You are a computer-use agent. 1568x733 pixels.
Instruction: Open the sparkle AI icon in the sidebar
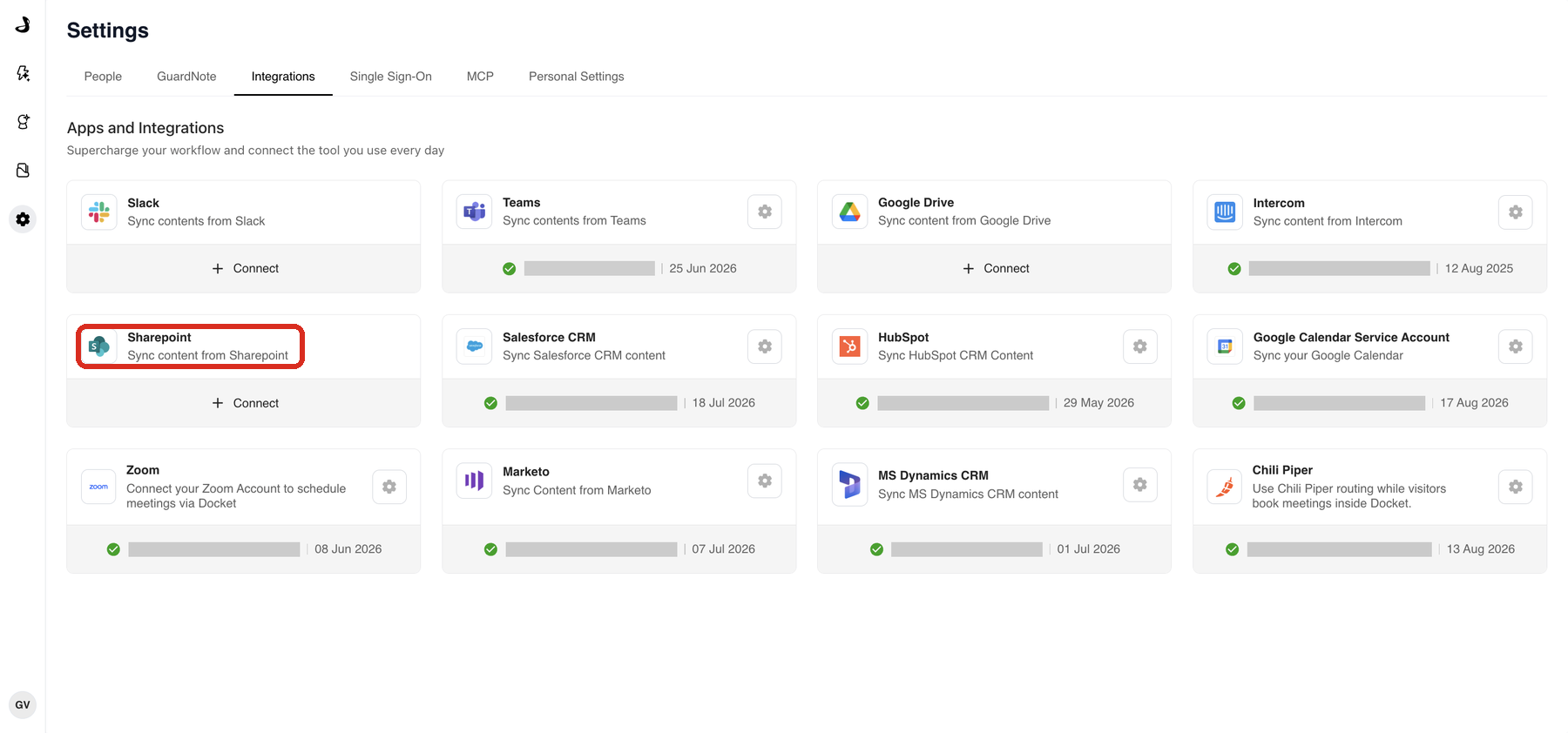pyautogui.click(x=23, y=73)
